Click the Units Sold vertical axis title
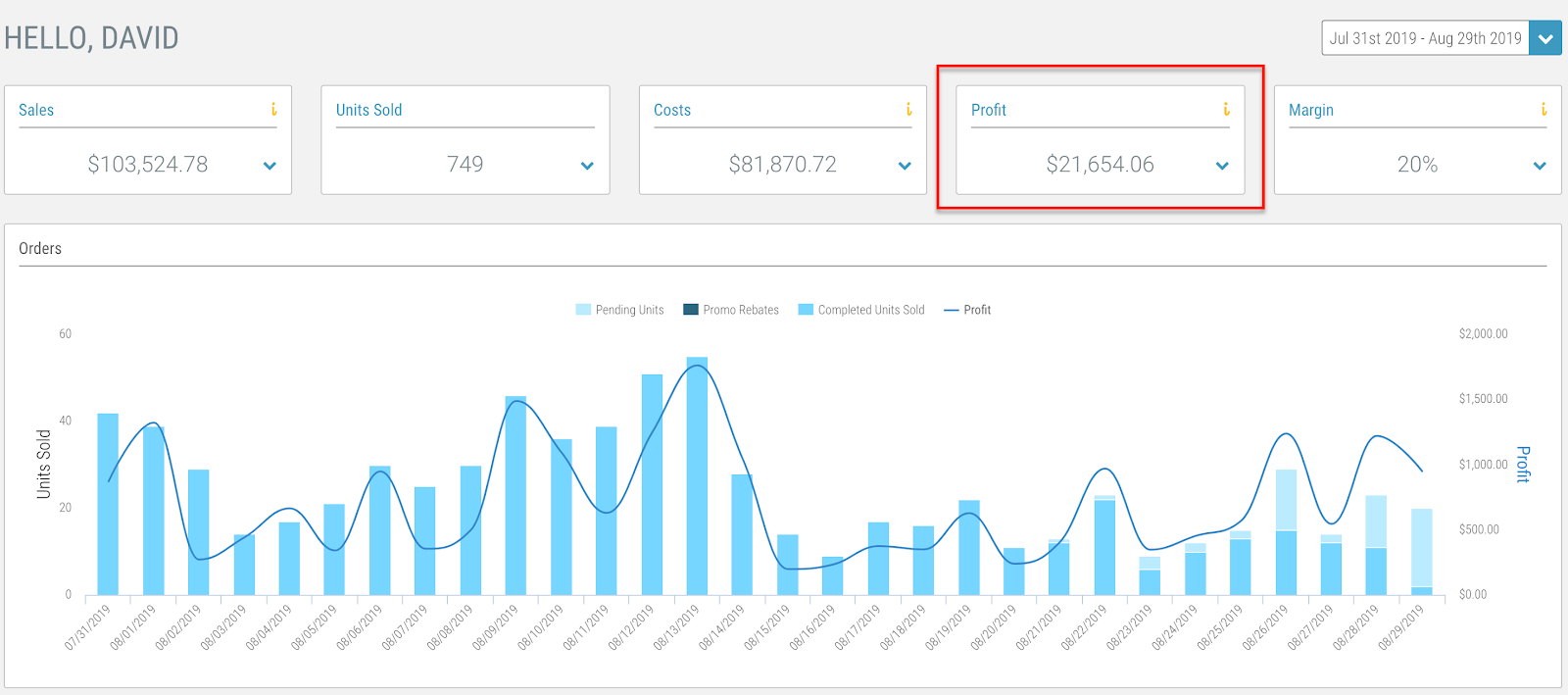 [x=43, y=464]
